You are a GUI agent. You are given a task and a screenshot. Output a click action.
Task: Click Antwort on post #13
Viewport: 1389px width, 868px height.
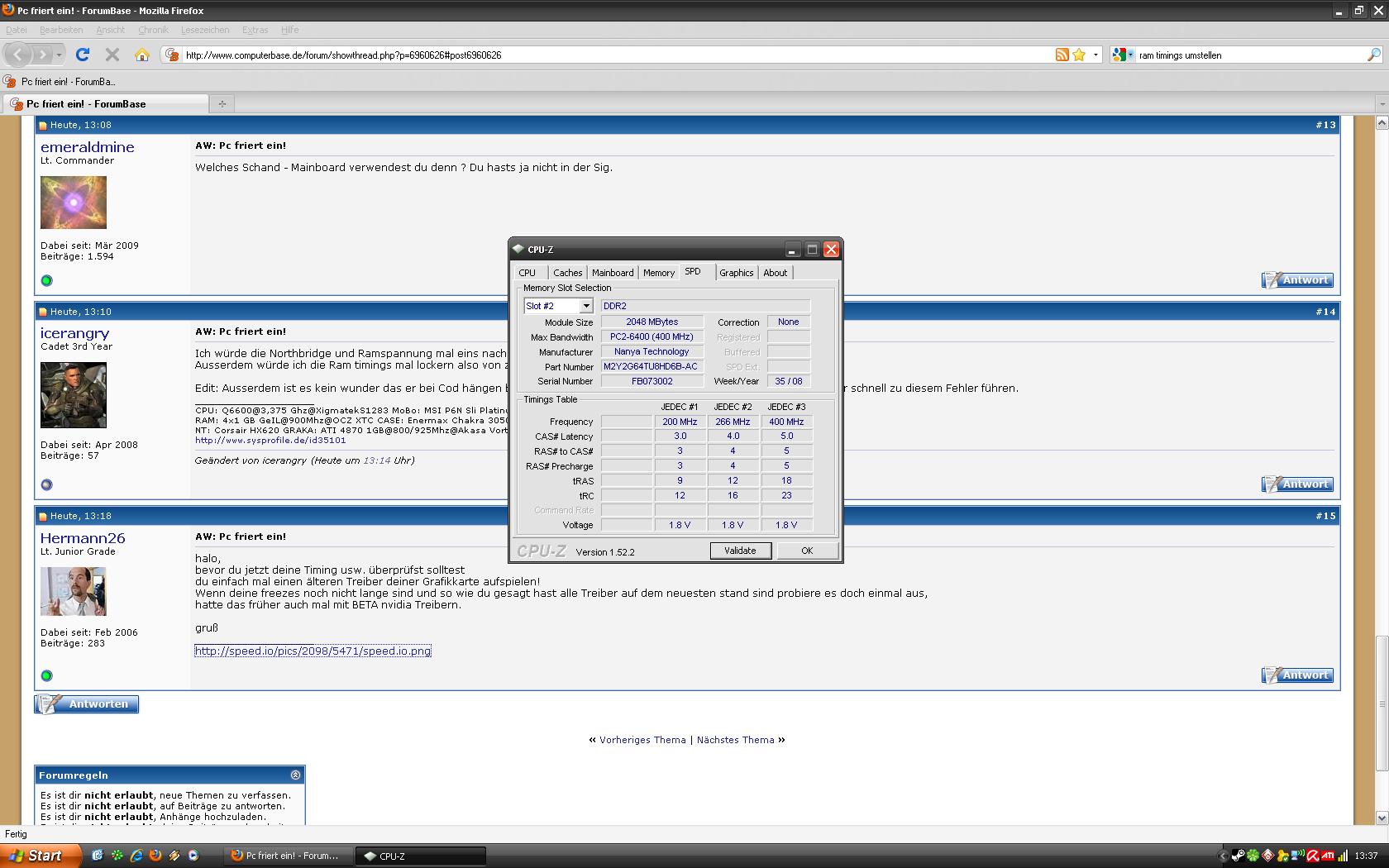(1297, 280)
